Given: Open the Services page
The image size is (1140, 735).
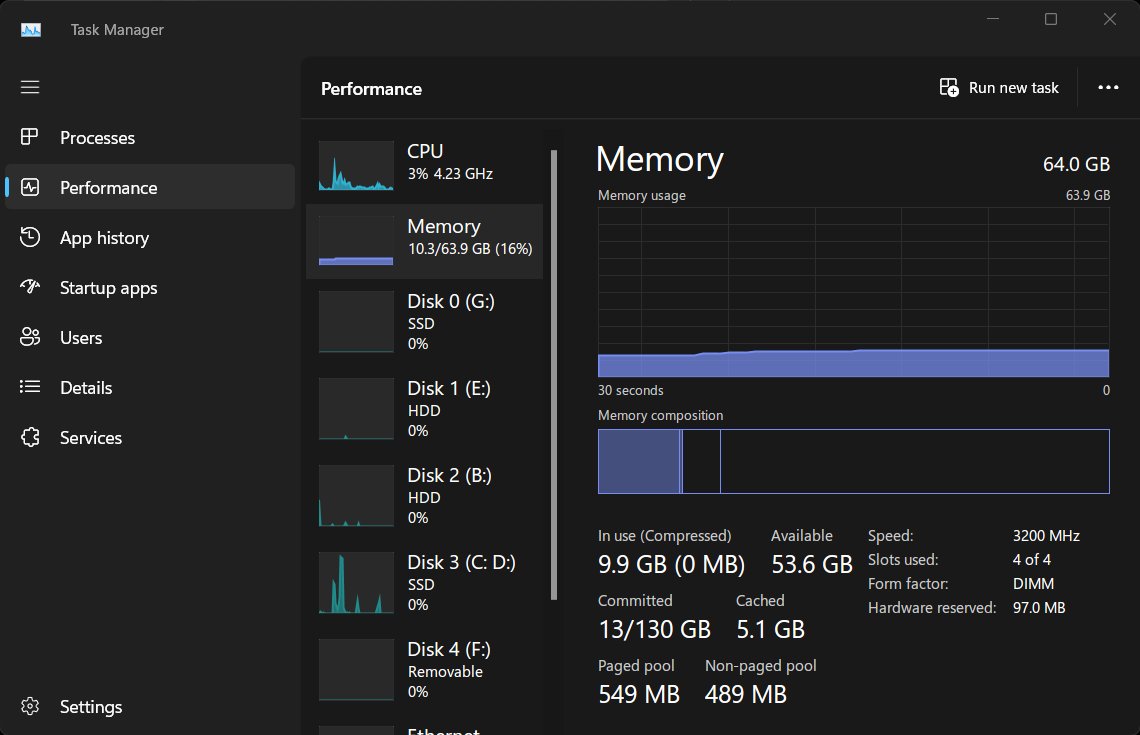Looking at the screenshot, I should [x=150, y=438].
